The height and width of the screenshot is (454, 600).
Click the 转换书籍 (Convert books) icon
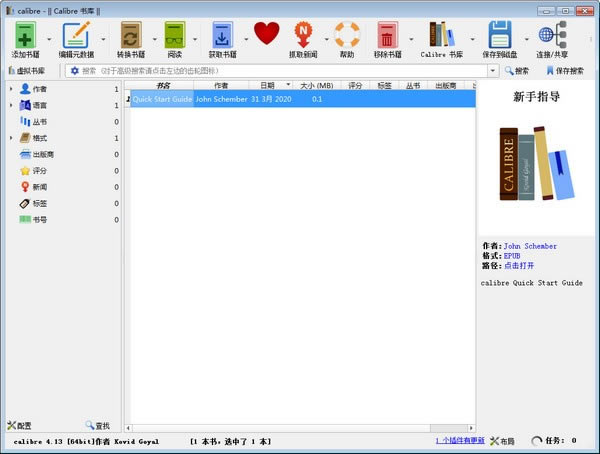(x=130, y=36)
